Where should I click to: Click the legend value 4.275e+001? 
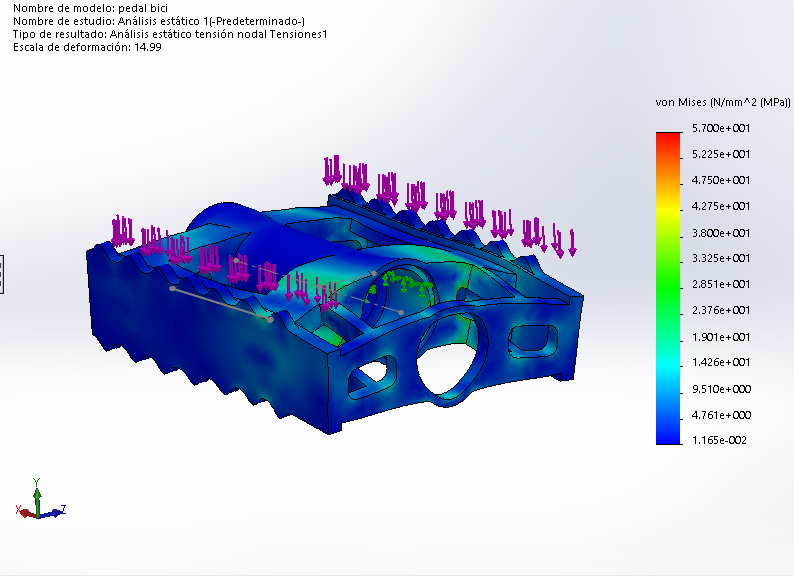pos(721,206)
